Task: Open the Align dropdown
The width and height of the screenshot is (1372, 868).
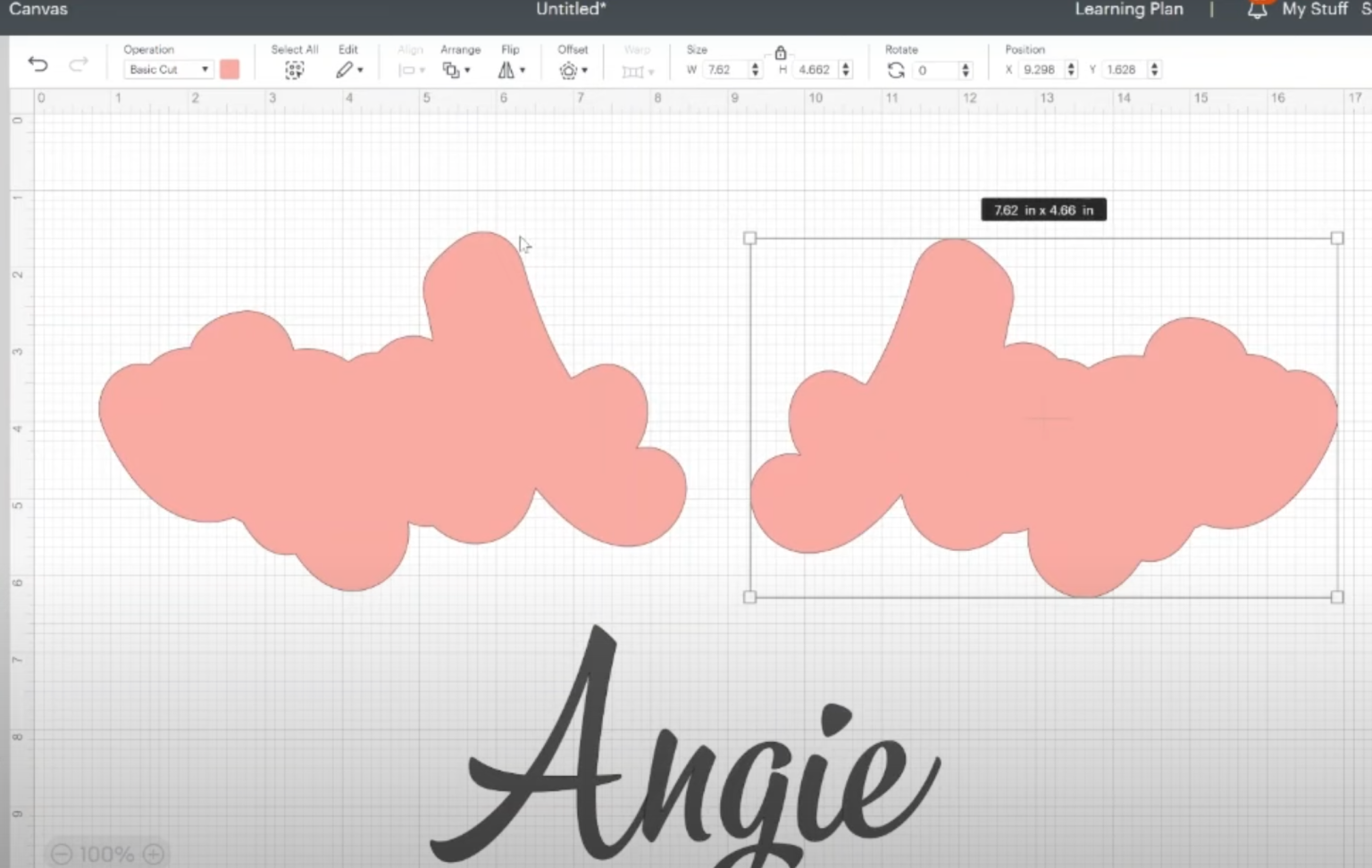Action: [410, 70]
